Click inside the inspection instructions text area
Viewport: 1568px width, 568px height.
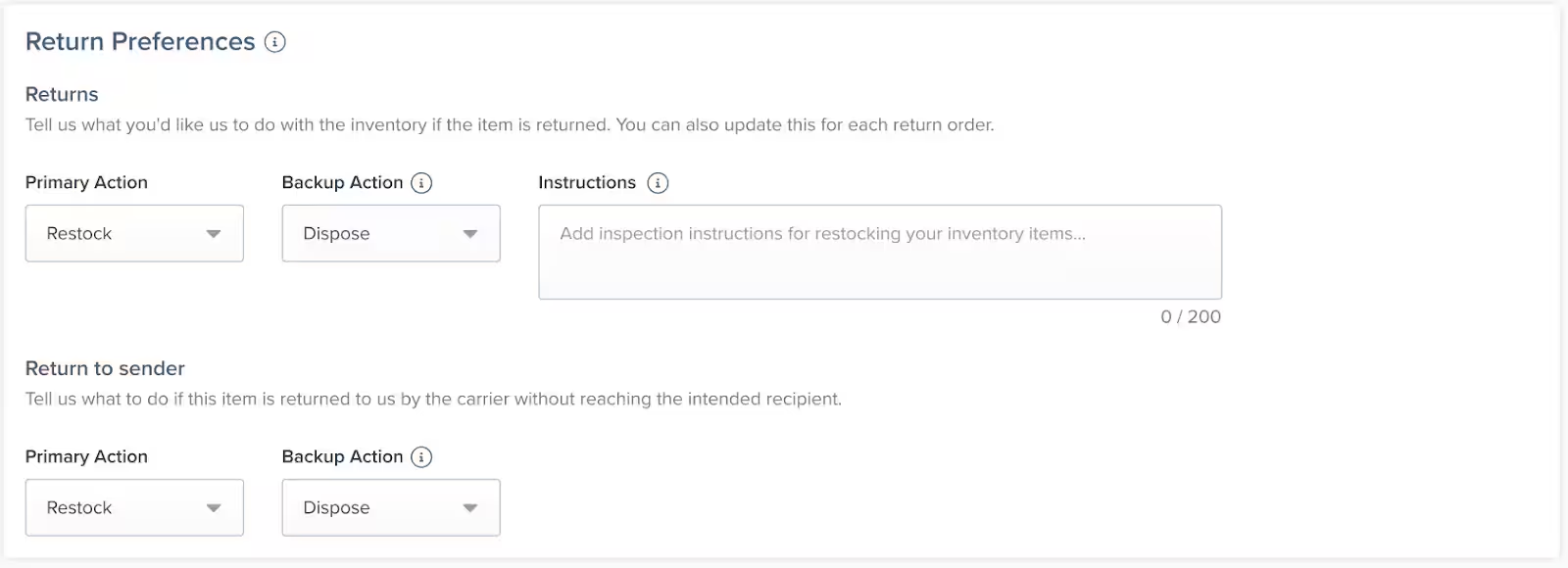[x=879, y=252]
